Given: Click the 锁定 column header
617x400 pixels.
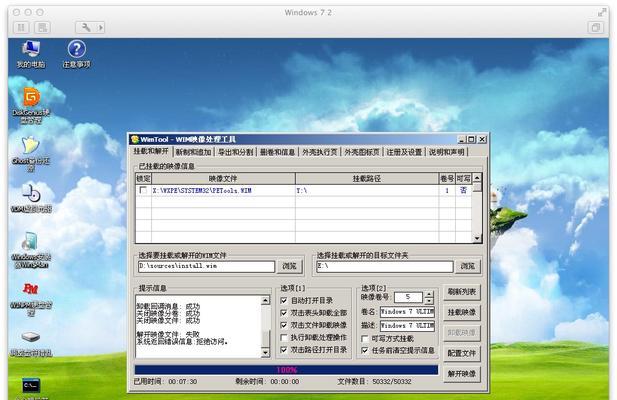Looking at the screenshot, I should (143, 179).
